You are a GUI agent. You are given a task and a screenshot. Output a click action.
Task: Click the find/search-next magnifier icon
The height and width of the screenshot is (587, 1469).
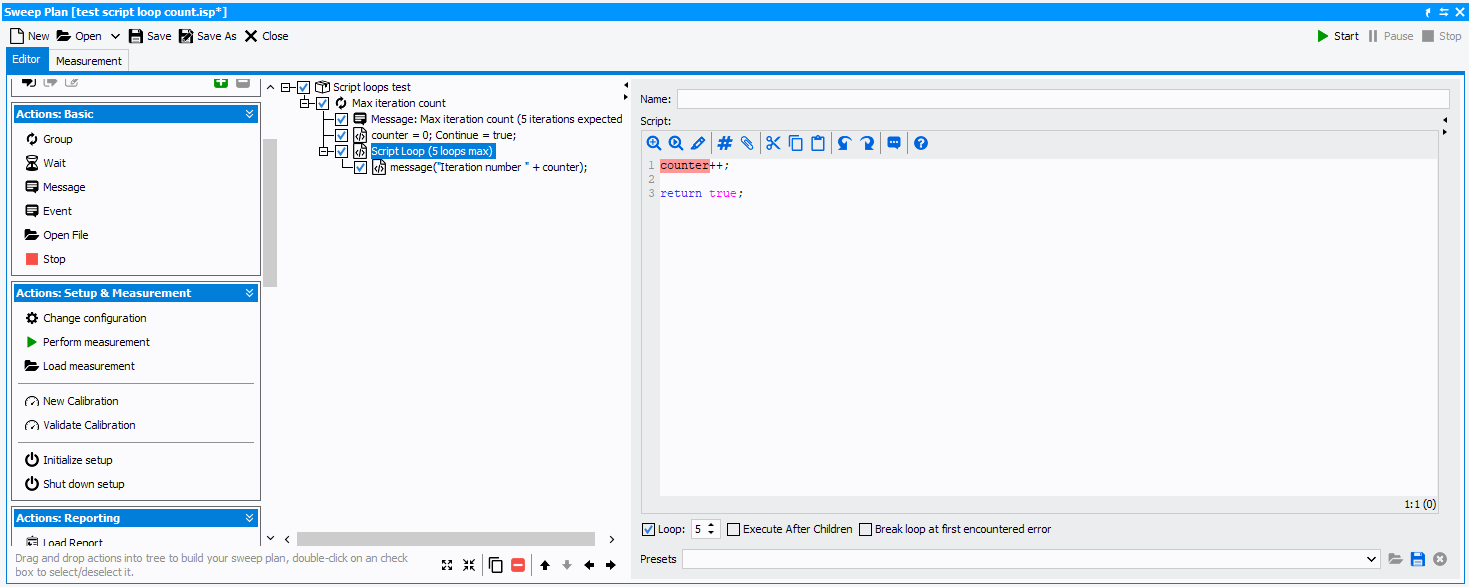(676, 143)
